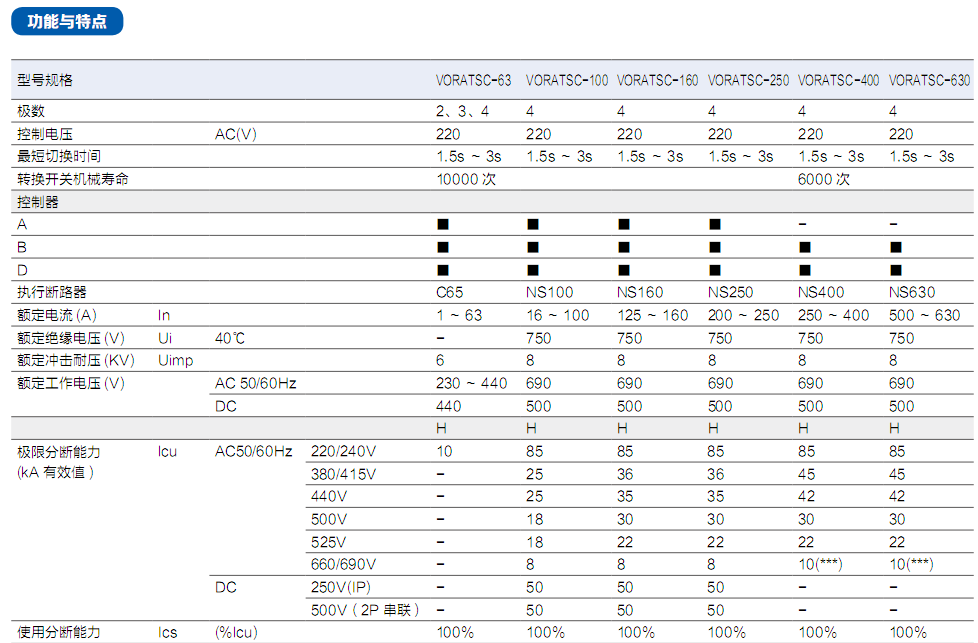Click controller D square mark under VORATSC-100

533,270
